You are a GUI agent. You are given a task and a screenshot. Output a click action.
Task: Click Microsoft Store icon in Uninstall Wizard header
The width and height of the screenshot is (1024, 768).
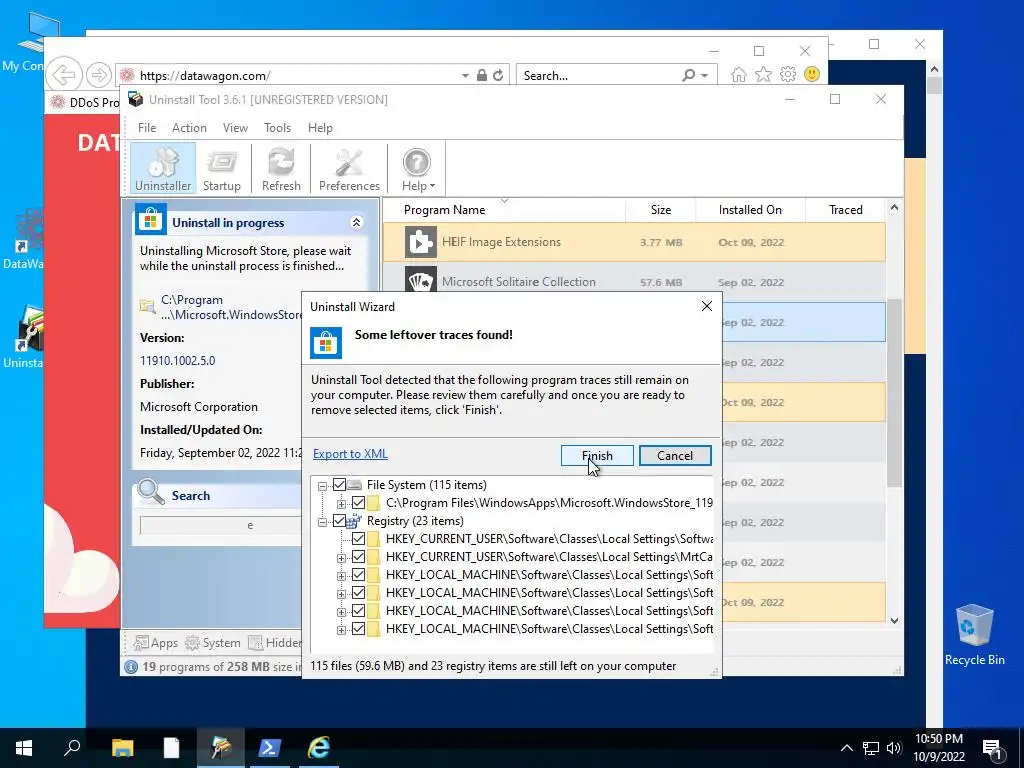(325, 342)
